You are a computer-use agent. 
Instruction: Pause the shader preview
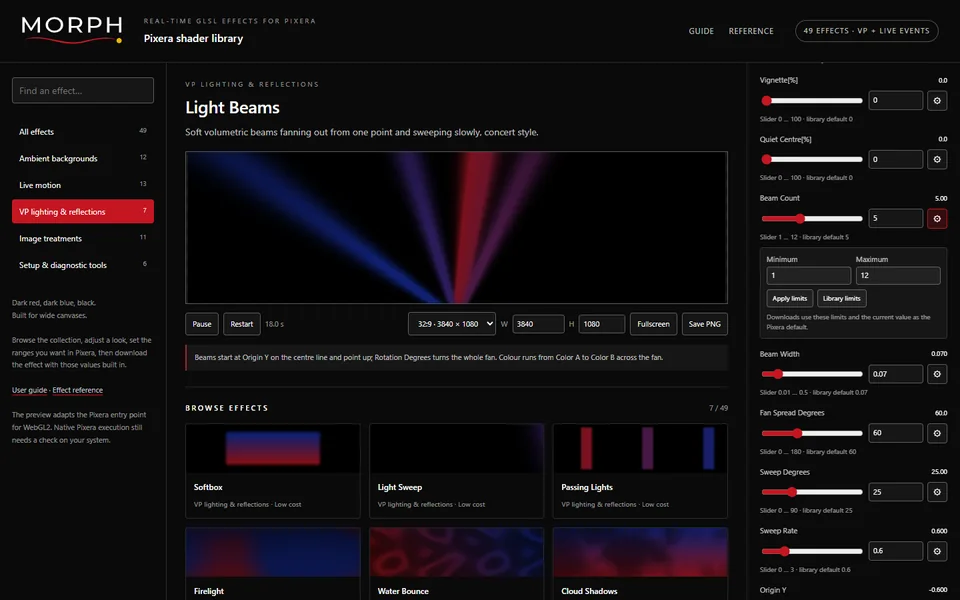click(202, 324)
